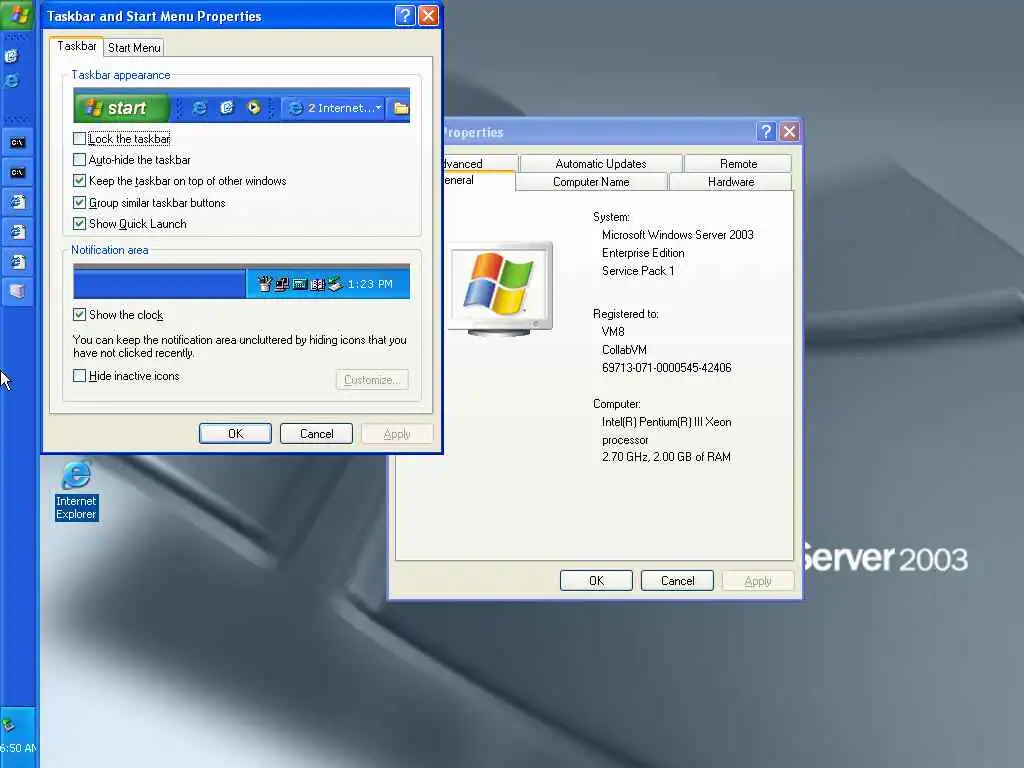Open the partly hidden Advanced tab in System Properties
The width and height of the screenshot is (1024, 768).
coord(480,164)
